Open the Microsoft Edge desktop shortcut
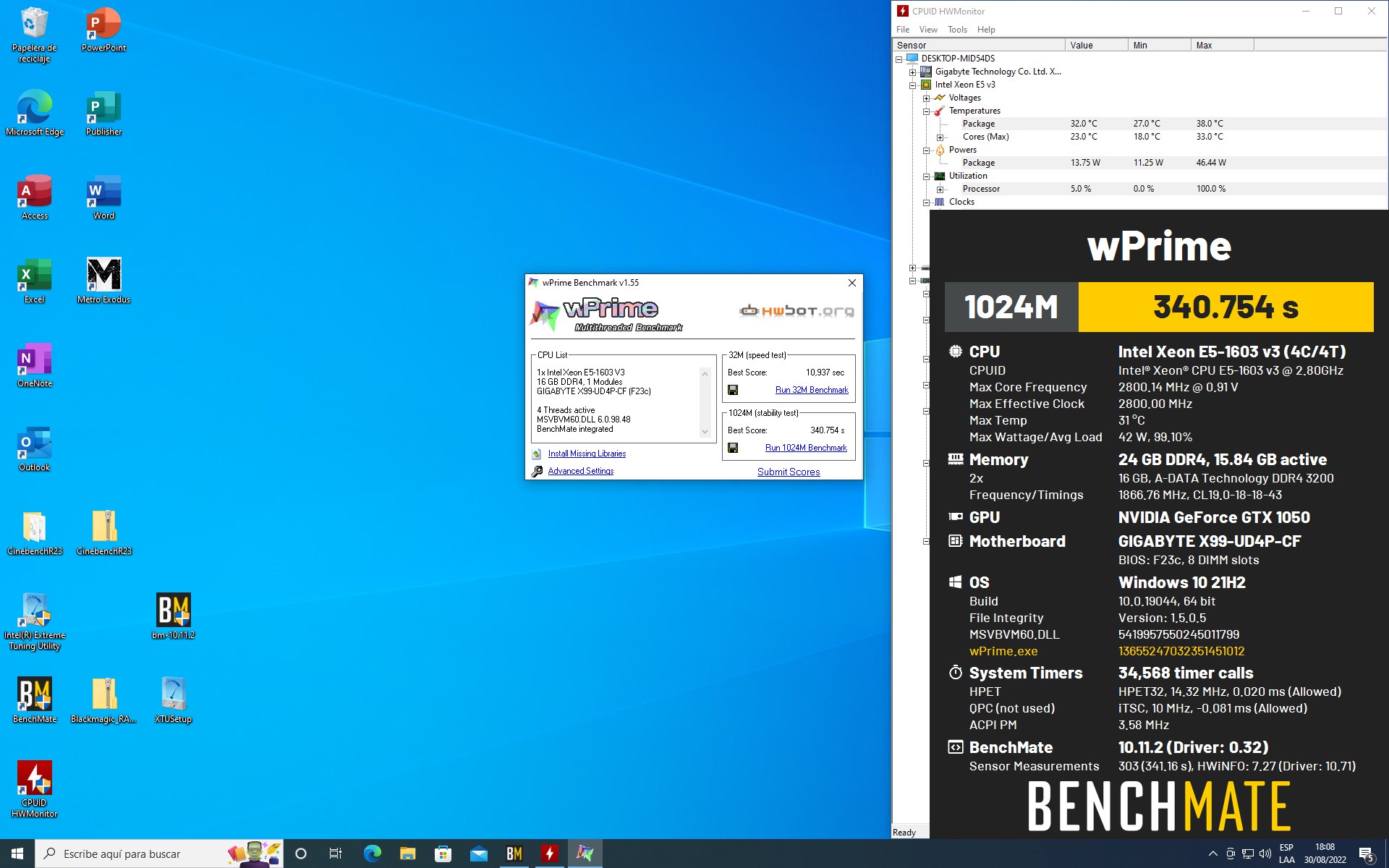Viewport: 1389px width, 868px height. click(x=34, y=113)
